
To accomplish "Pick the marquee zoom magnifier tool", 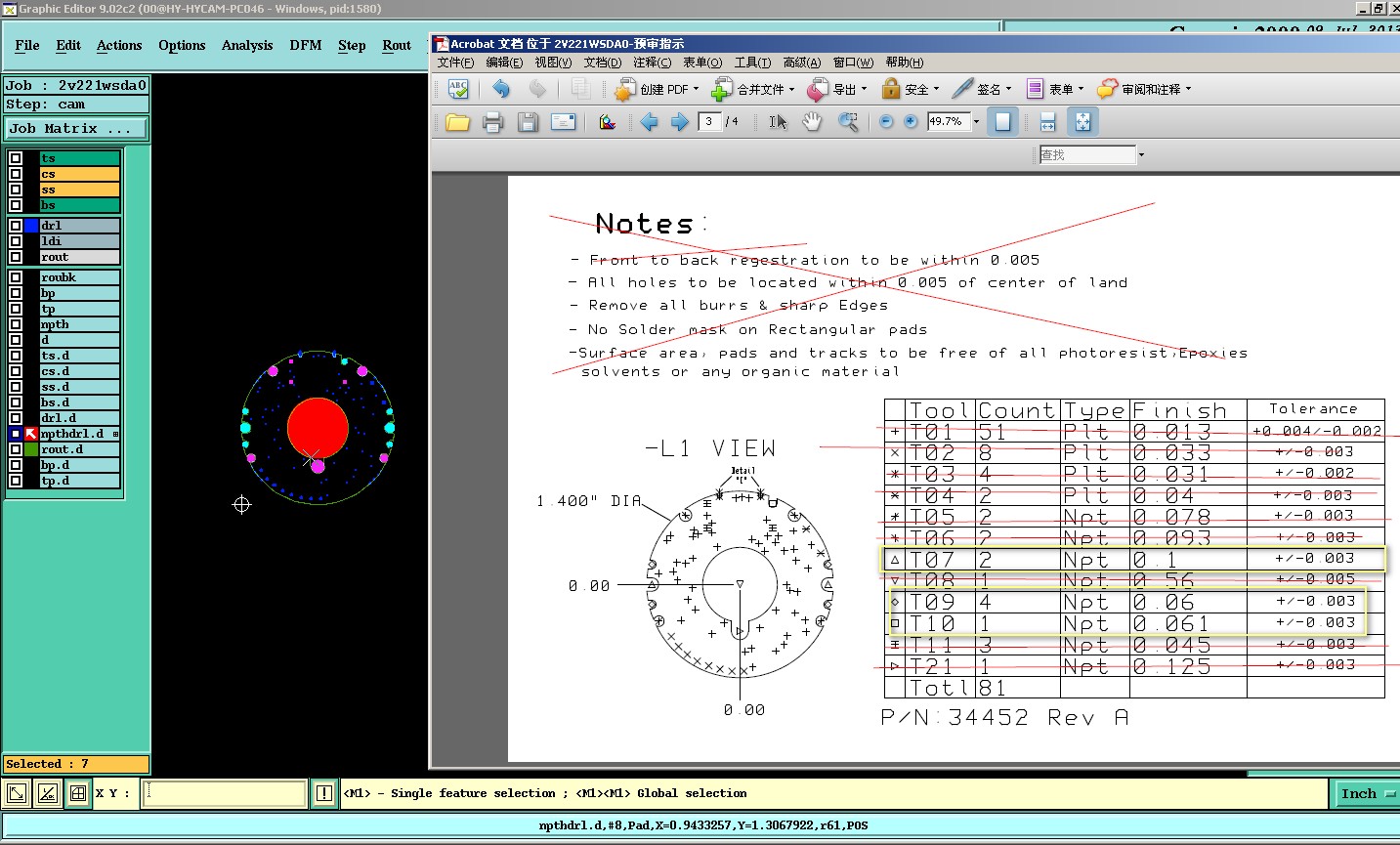I will click(x=848, y=122).
